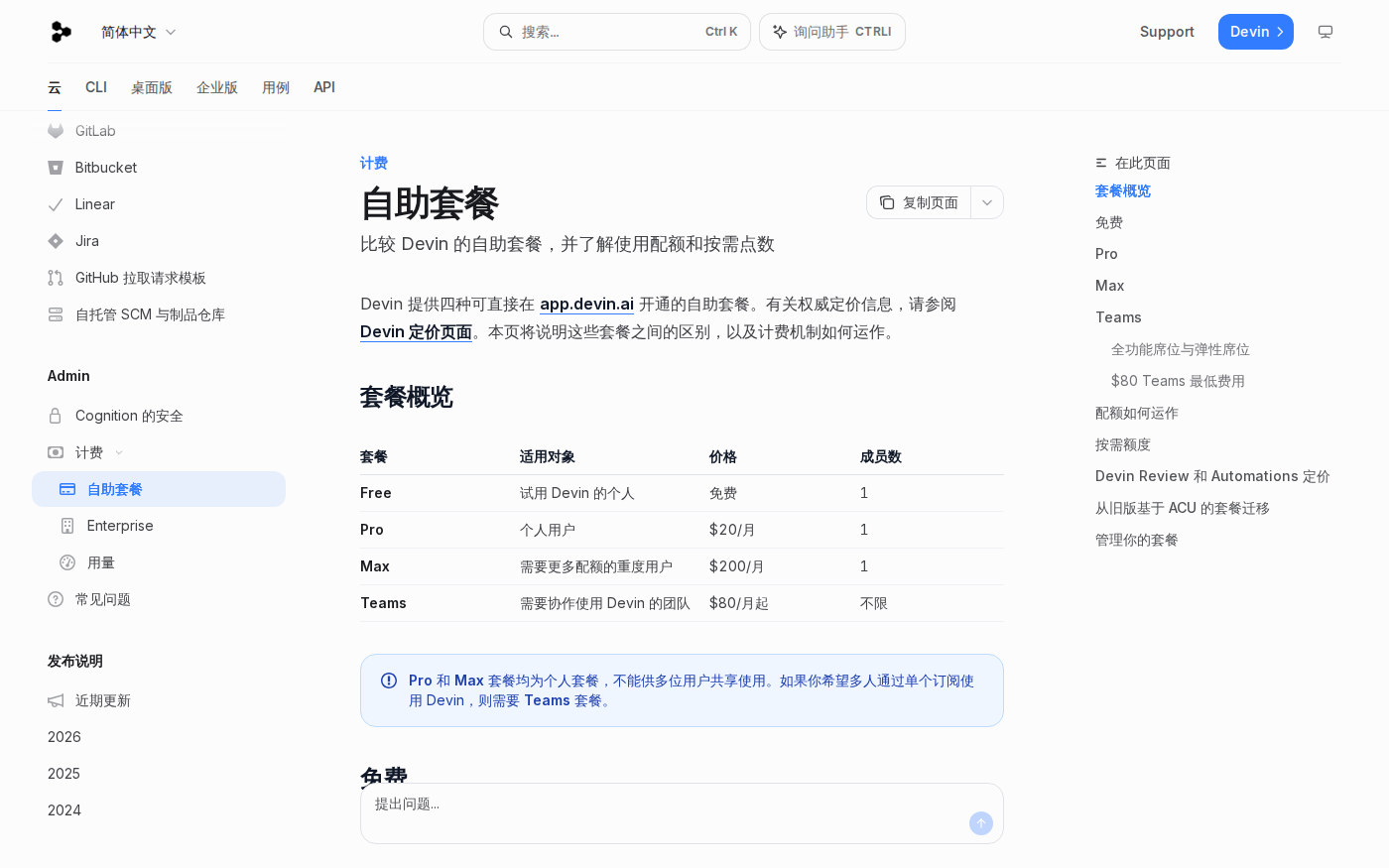Switch to the CLI tab

click(x=96, y=87)
